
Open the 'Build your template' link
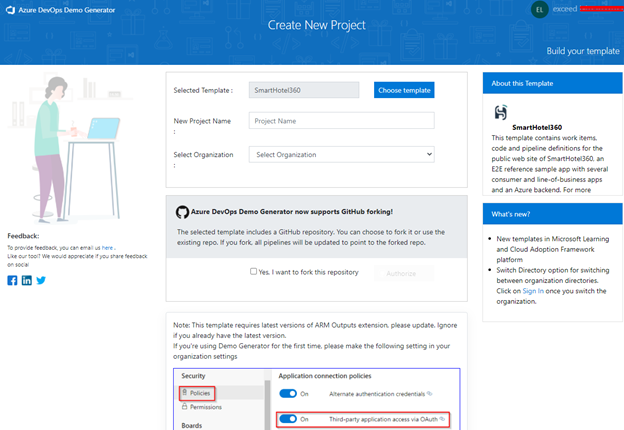click(583, 51)
